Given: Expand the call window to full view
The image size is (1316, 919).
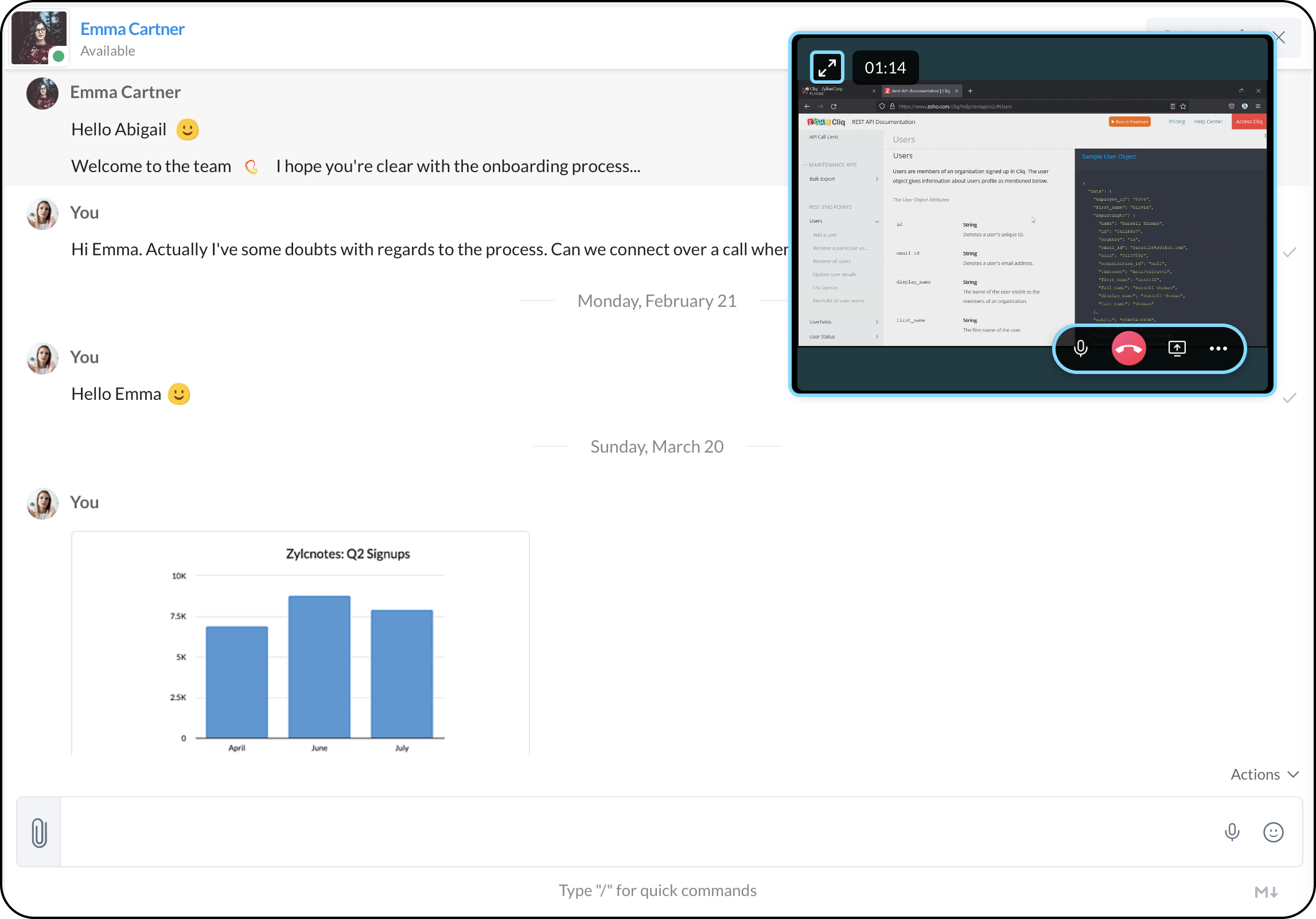Looking at the screenshot, I should (827, 68).
